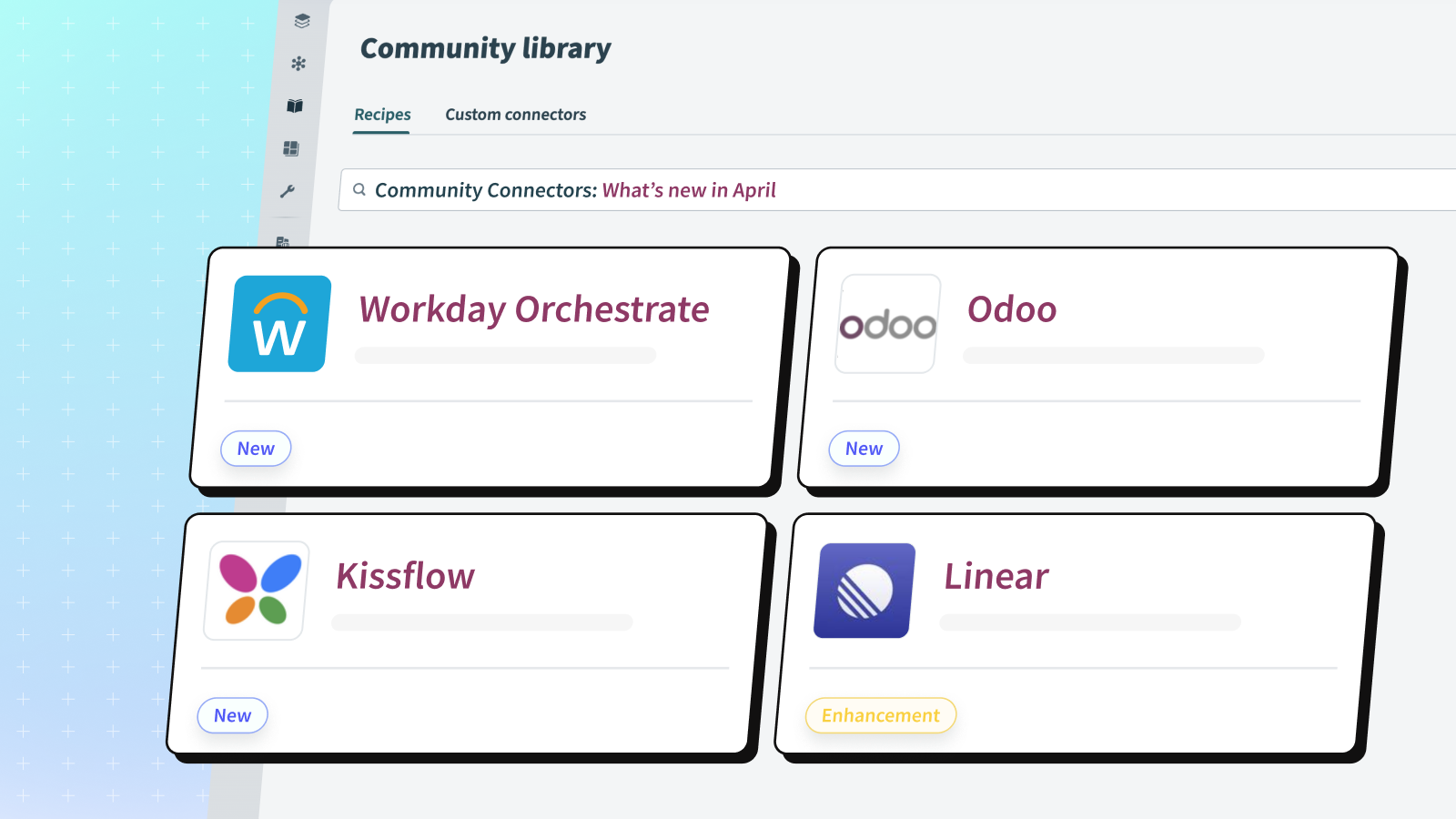The width and height of the screenshot is (1456, 819).
Task: Focus the Community Connectors search field
Action: tap(897, 190)
